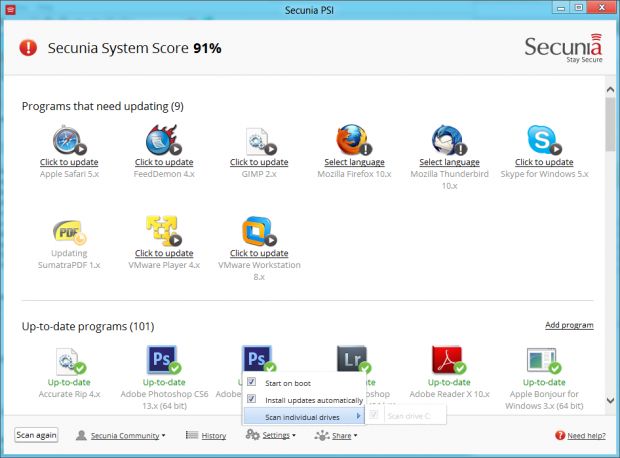Click 'Click to update' for Apple Safari
The width and height of the screenshot is (620, 458).
coord(69,162)
